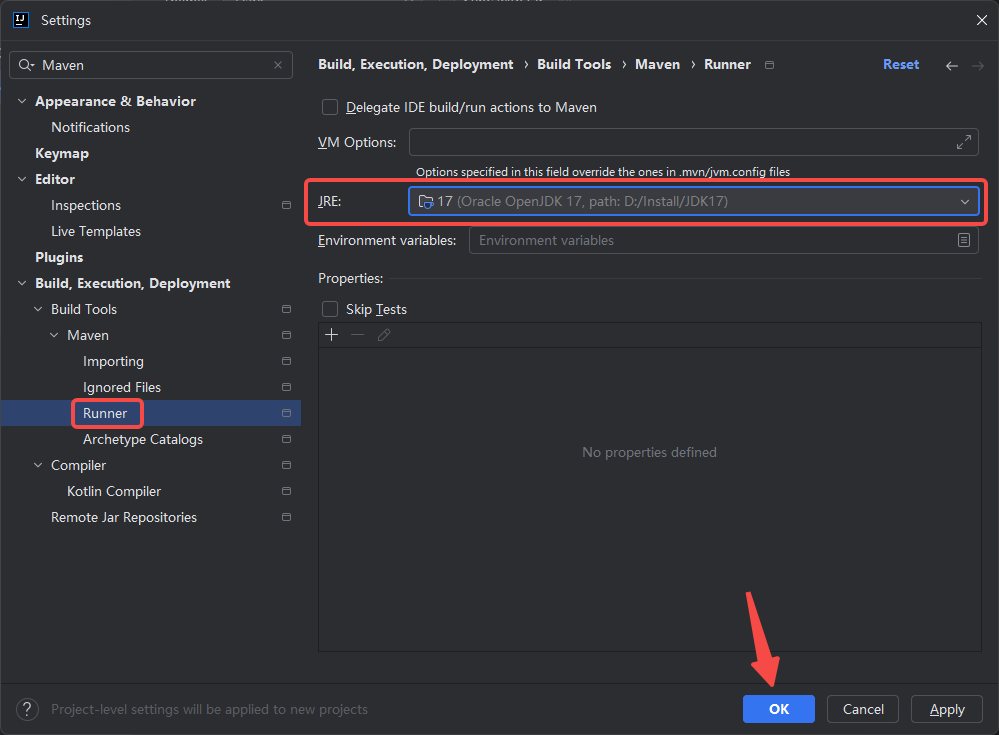
Task: Open the JRE dropdown list
Action: (965, 201)
